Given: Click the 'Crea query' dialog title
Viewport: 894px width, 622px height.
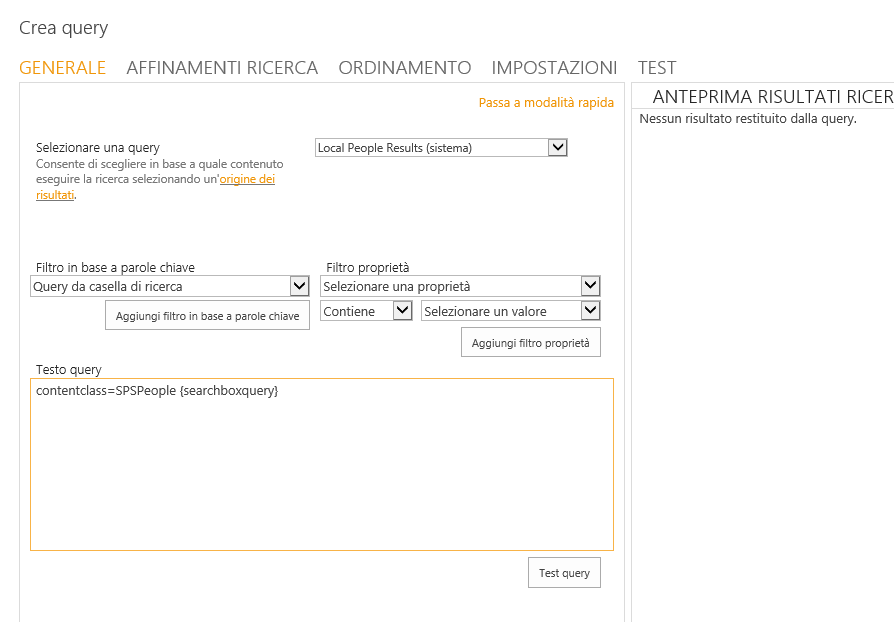Looking at the screenshot, I should [x=63, y=28].
